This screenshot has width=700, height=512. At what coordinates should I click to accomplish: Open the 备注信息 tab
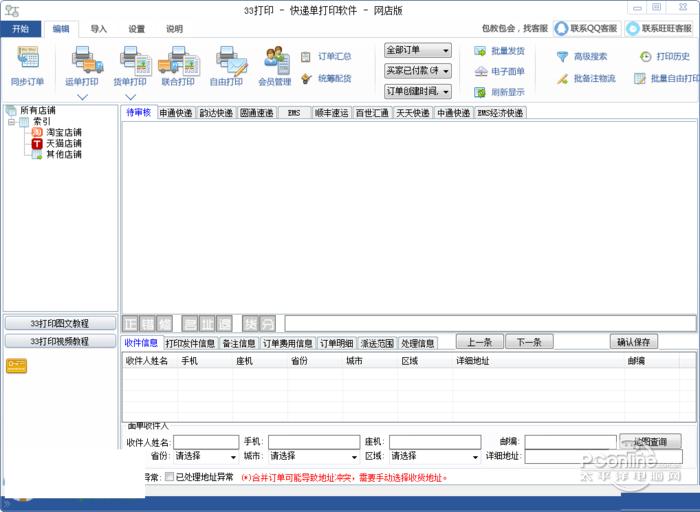[239, 343]
